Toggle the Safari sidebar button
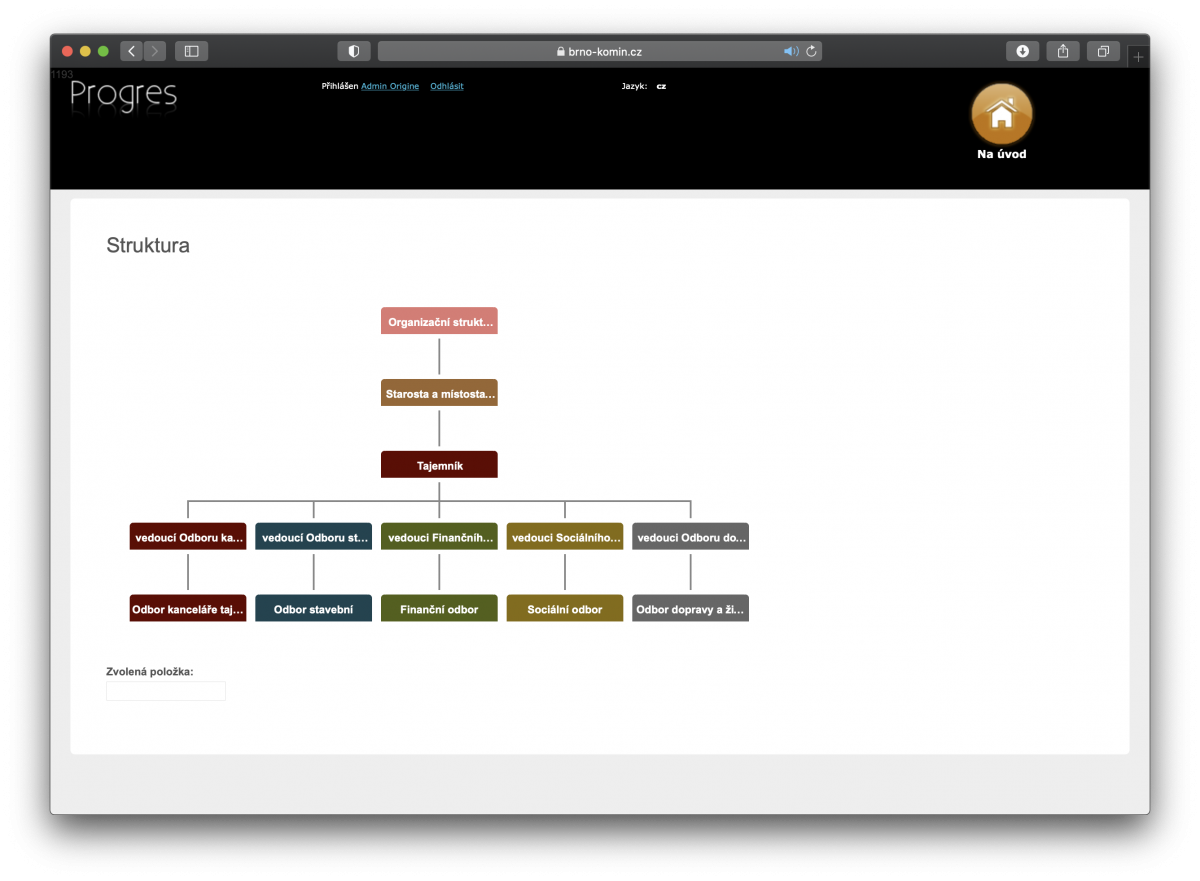 [191, 51]
